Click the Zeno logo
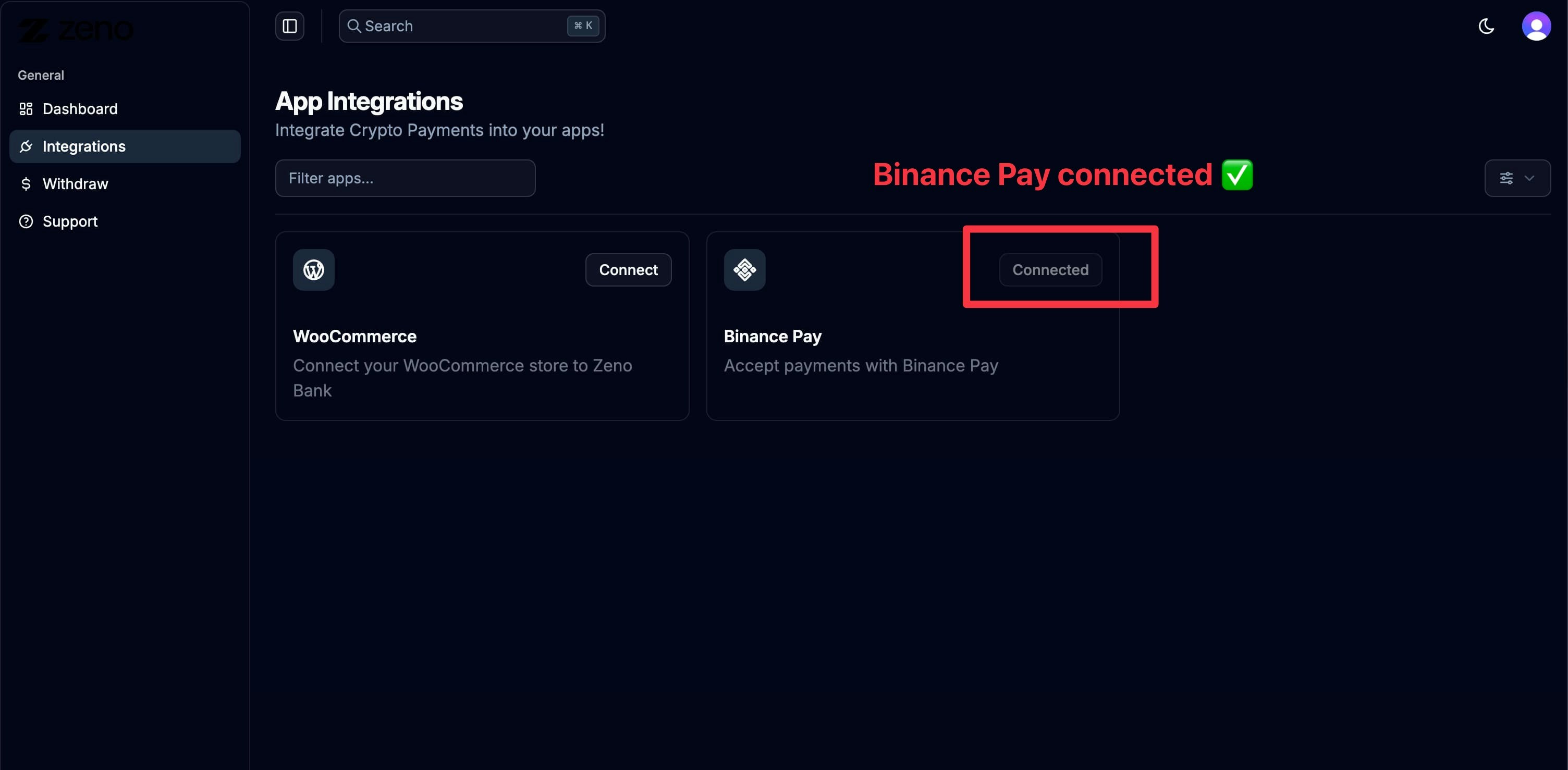 [x=76, y=29]
